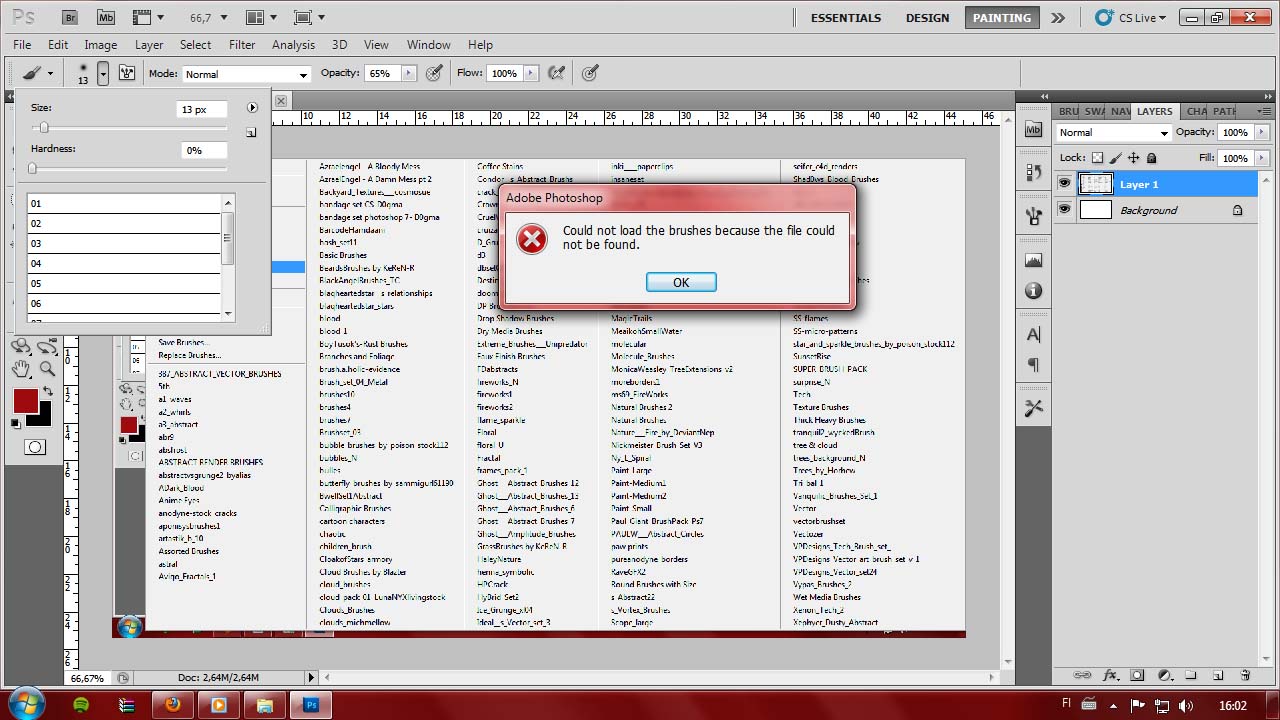Open the Brush panel toggle icon

[x=127, y=73]
